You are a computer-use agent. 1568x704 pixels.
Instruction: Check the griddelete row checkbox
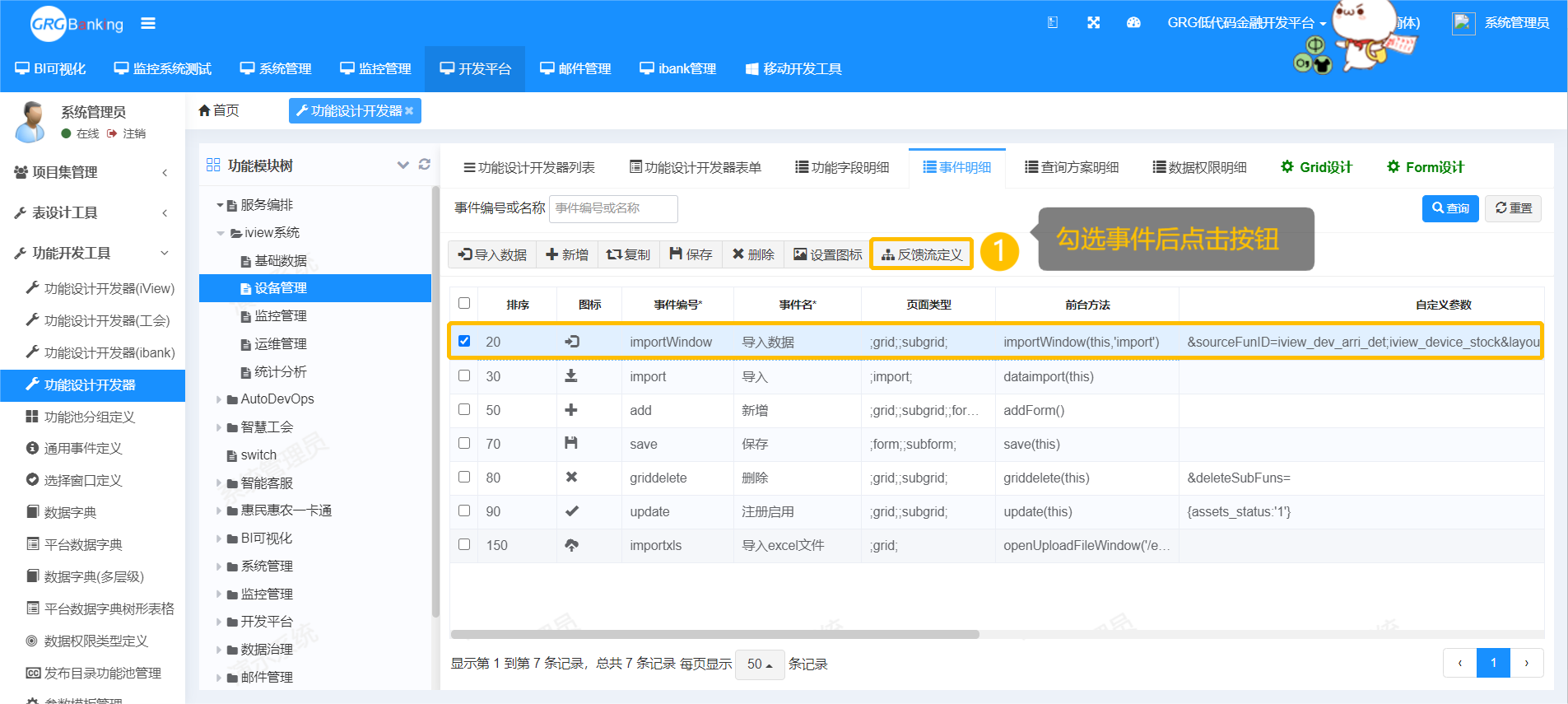pos(464,477)
